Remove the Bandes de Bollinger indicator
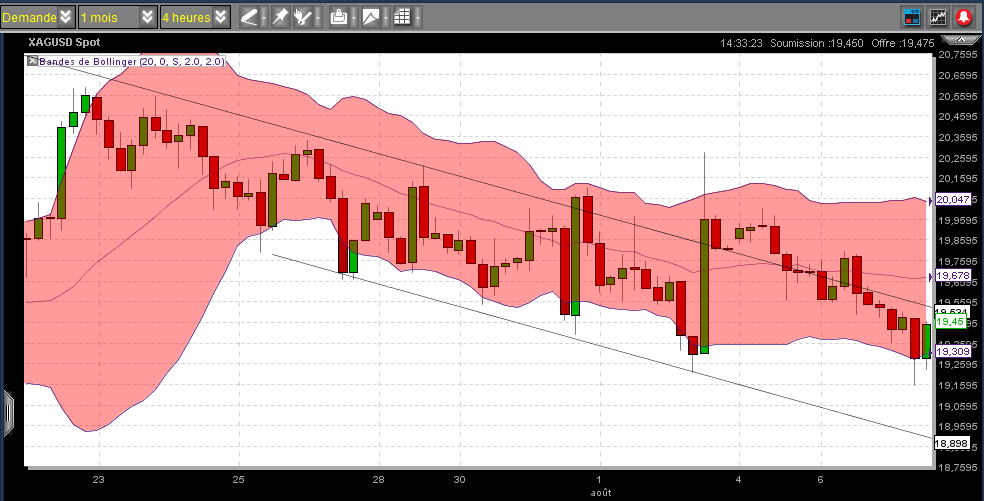984x501 pixels. pos(31,61)
